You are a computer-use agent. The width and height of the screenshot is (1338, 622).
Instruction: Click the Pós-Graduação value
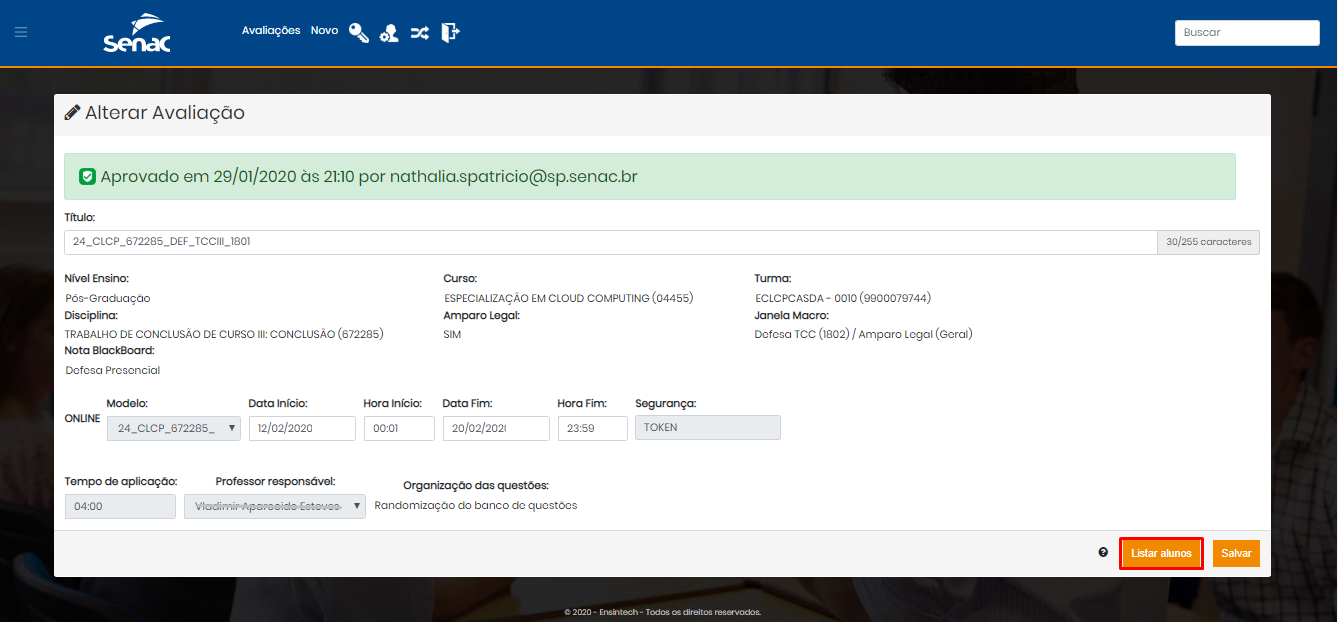[x=108, y=298]
